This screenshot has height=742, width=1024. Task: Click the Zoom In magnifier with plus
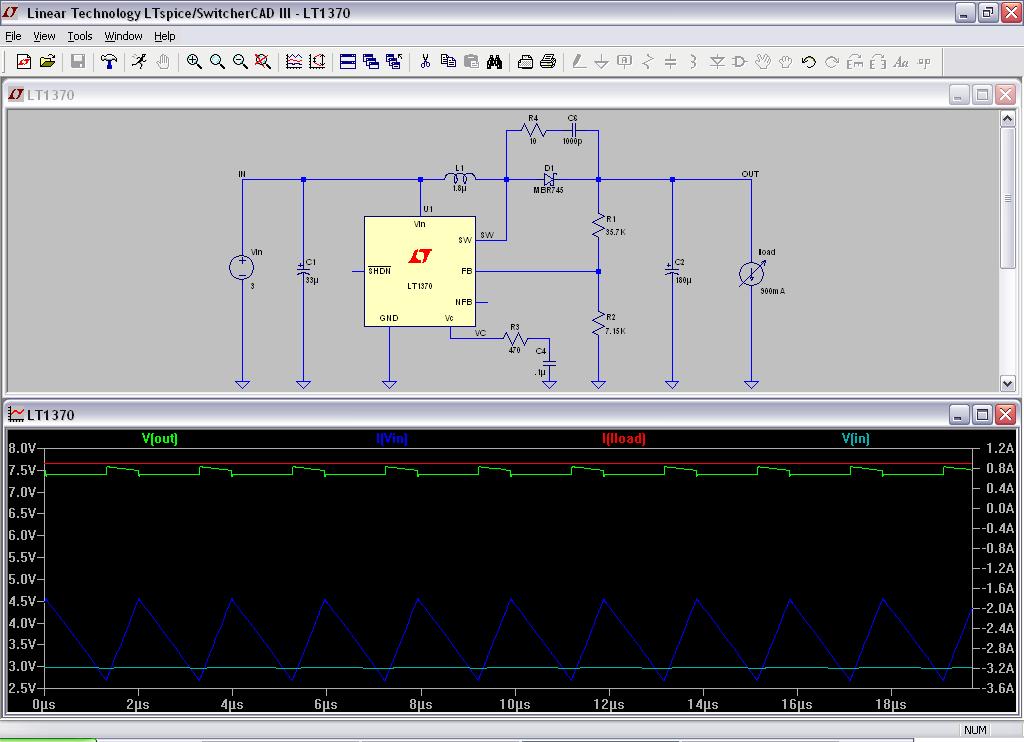click(194, 61)
